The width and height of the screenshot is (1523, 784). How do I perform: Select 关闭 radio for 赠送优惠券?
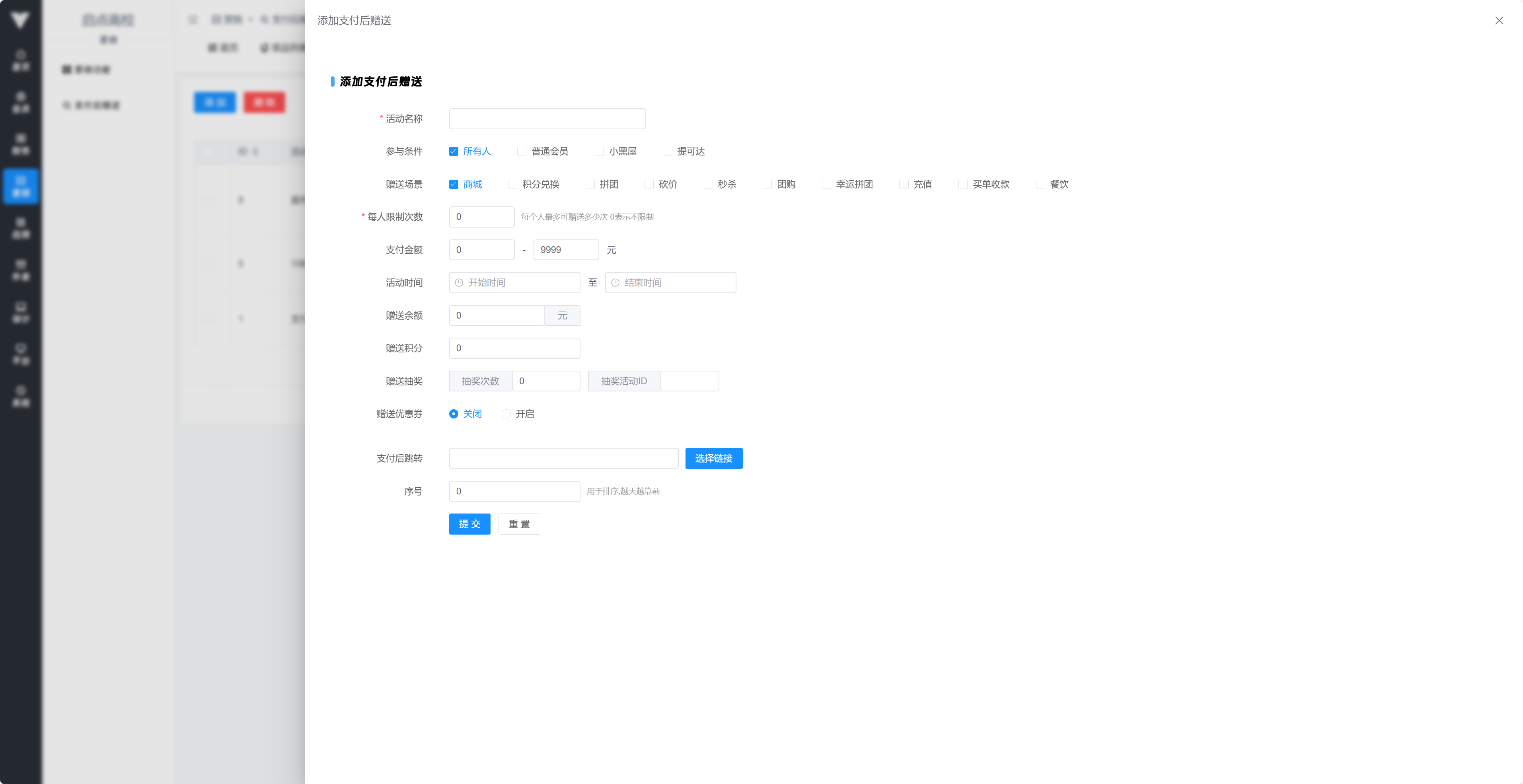454,414
